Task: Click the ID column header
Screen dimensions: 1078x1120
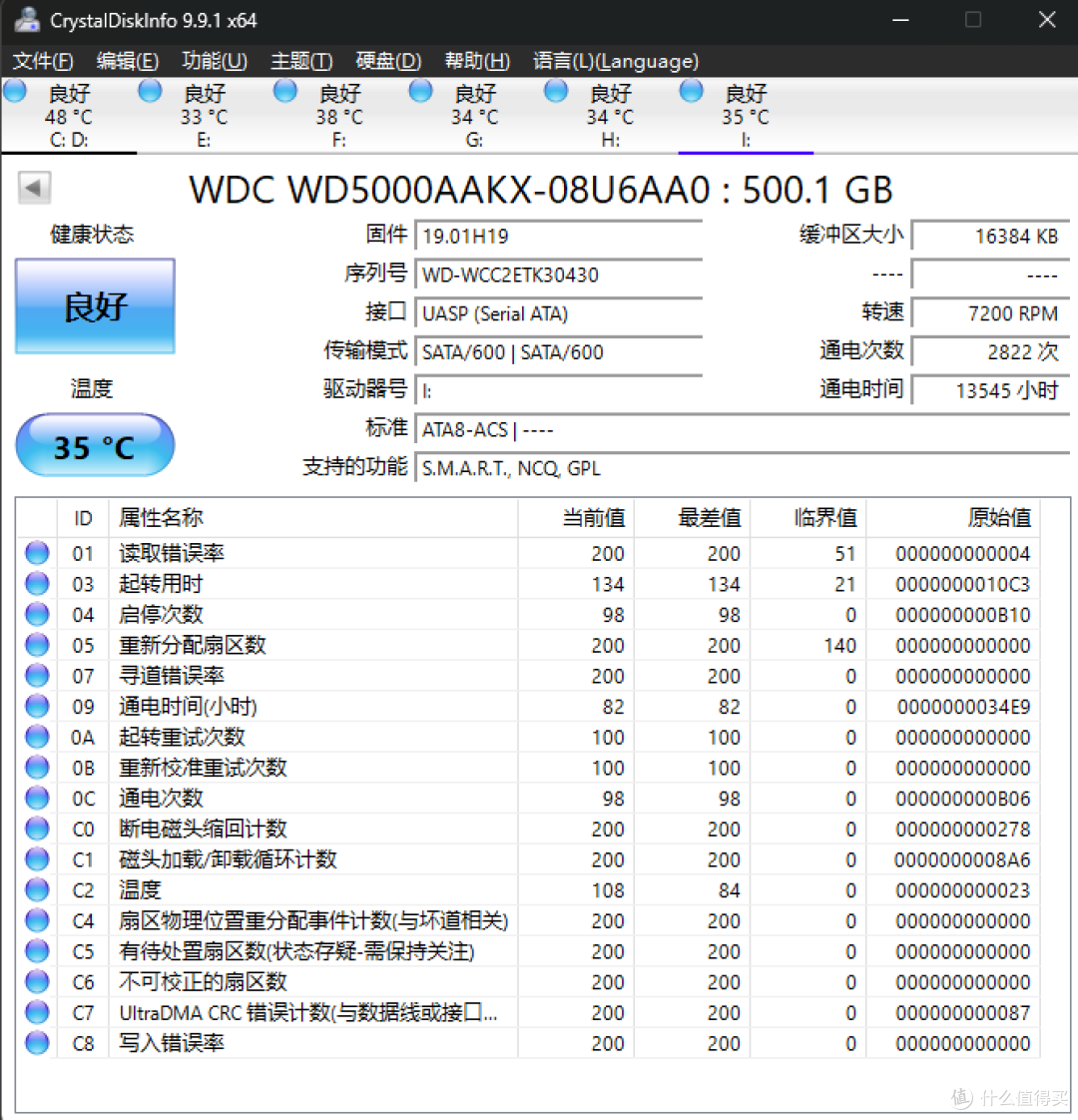Action: coord(83,518)
